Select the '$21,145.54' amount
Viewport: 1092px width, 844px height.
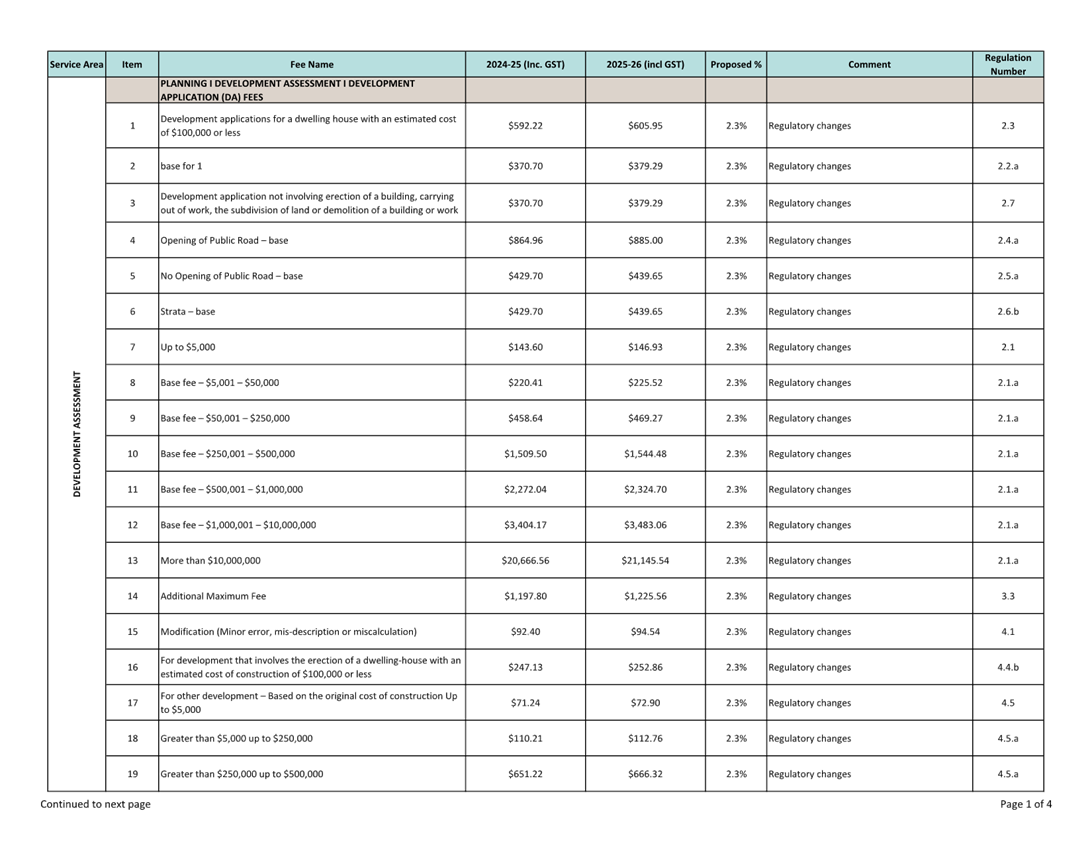pos(645,560)
